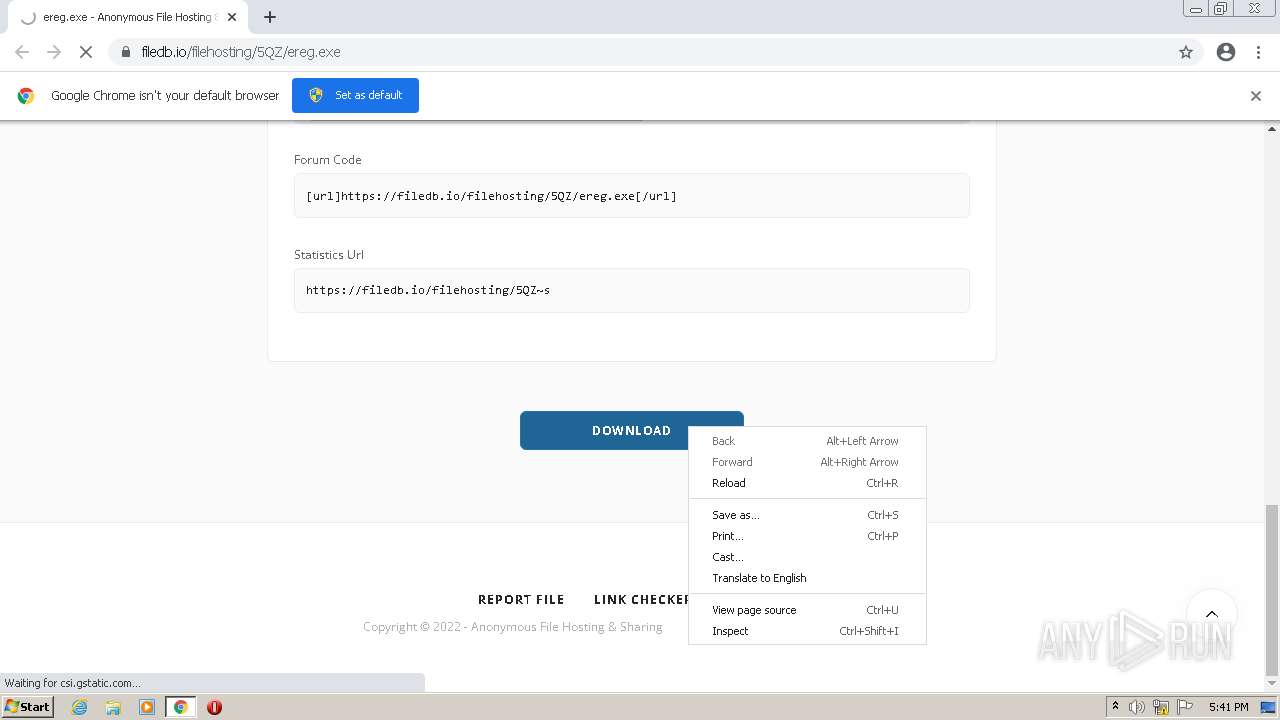Bookmark this page with the star icon
The width and height of the screenshot is (1280, 720).
pyautogui.click(x=1186, y=52)
